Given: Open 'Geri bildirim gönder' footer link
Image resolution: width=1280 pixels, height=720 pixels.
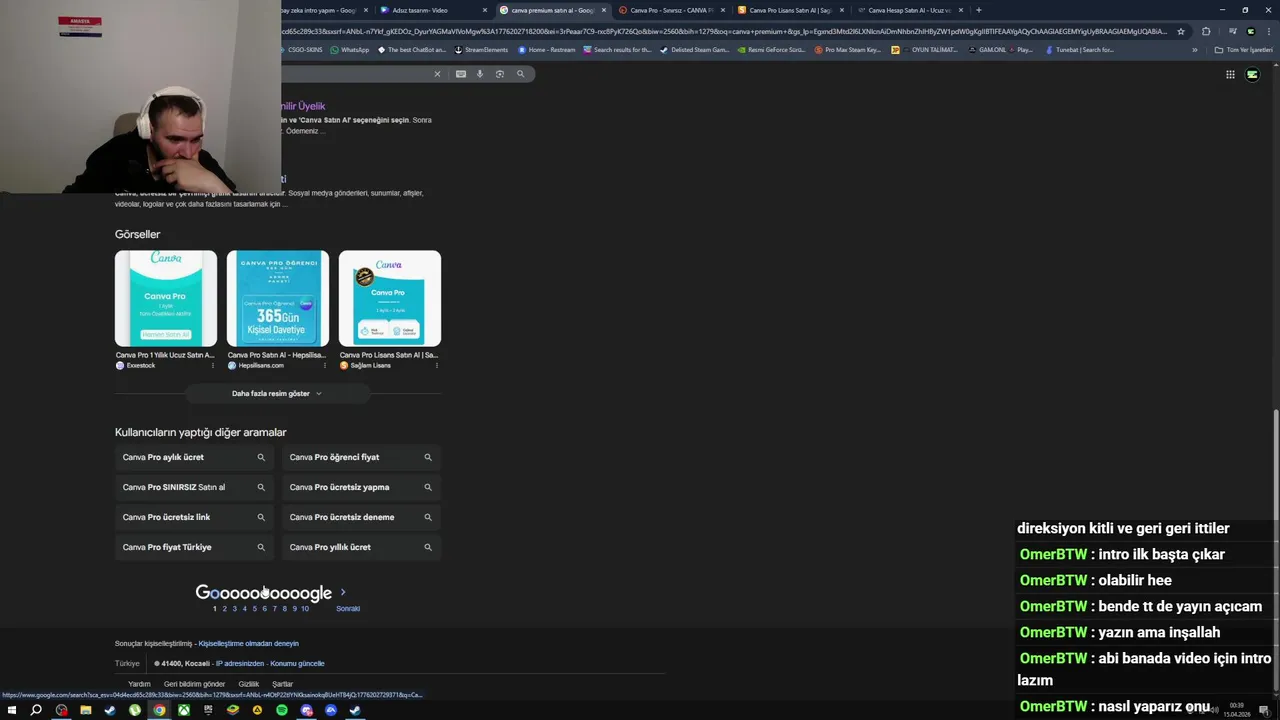Looking at the screenshot, I should pyautogui.click(x=194, y=685).
